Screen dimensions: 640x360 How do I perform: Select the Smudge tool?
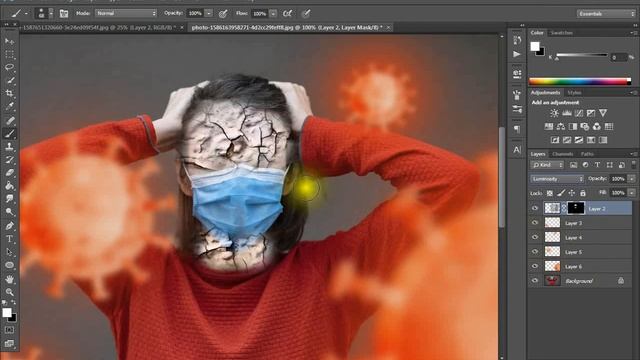(x=9, y=199)
